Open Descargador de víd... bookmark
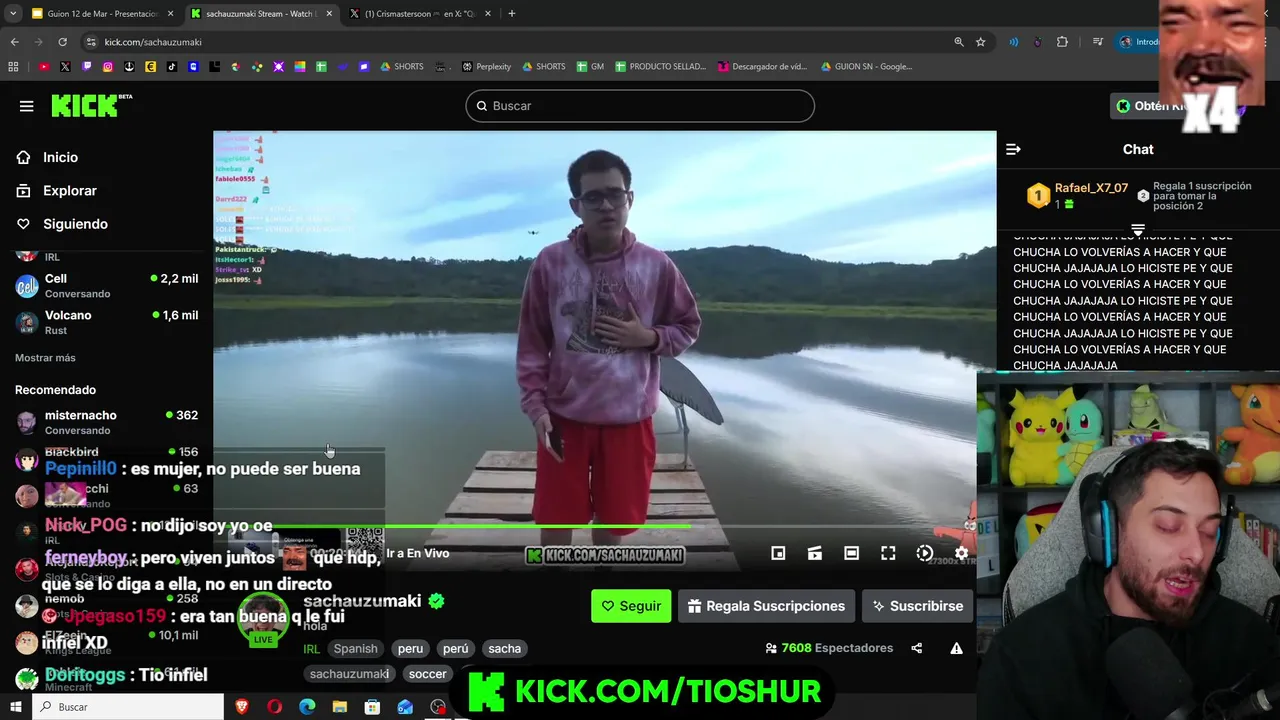Screen dimensions: 1280x720 (x=762, y=67)
